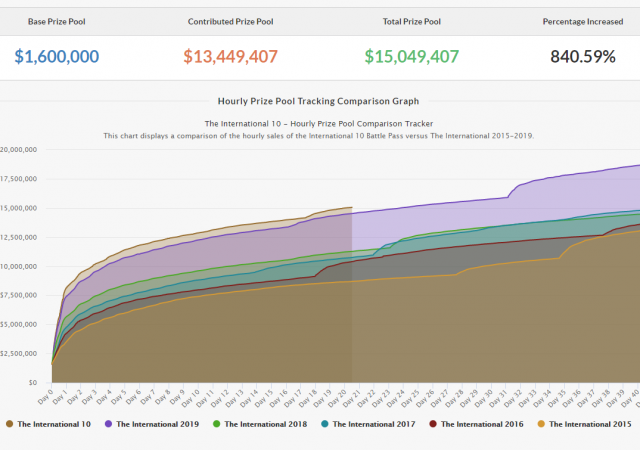Click the Percentage Increased label
The height and width of the screenshot is (450, 640).
(x=584, y=21)
